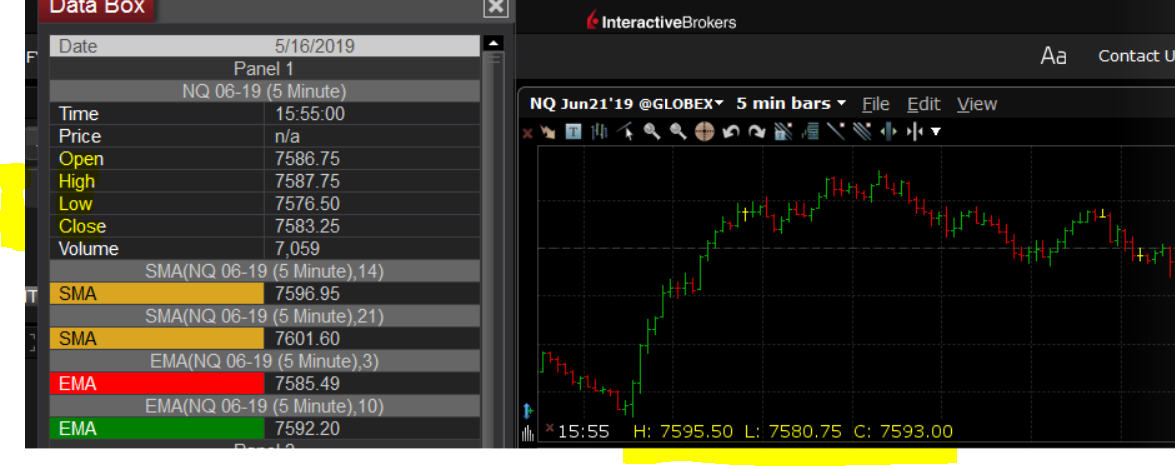Screen dimensions: 1175x469
Task: Click the red EMA 3 color swatch
Action: pyautogui.click(x=157, y=384)
